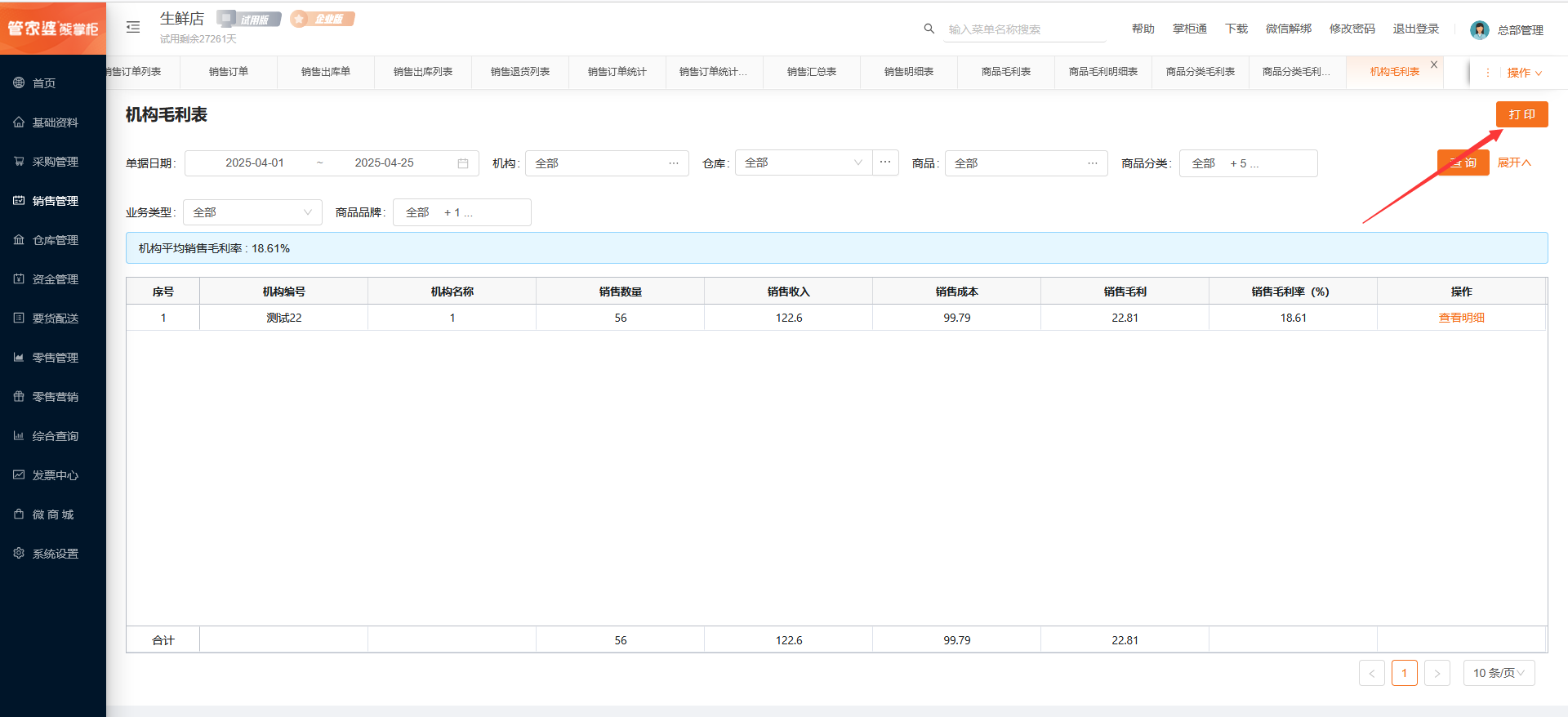Collapse filters using the 展开 toggle
Image resolution: width=1568 pixels, height=717 pixels.
1514,163
